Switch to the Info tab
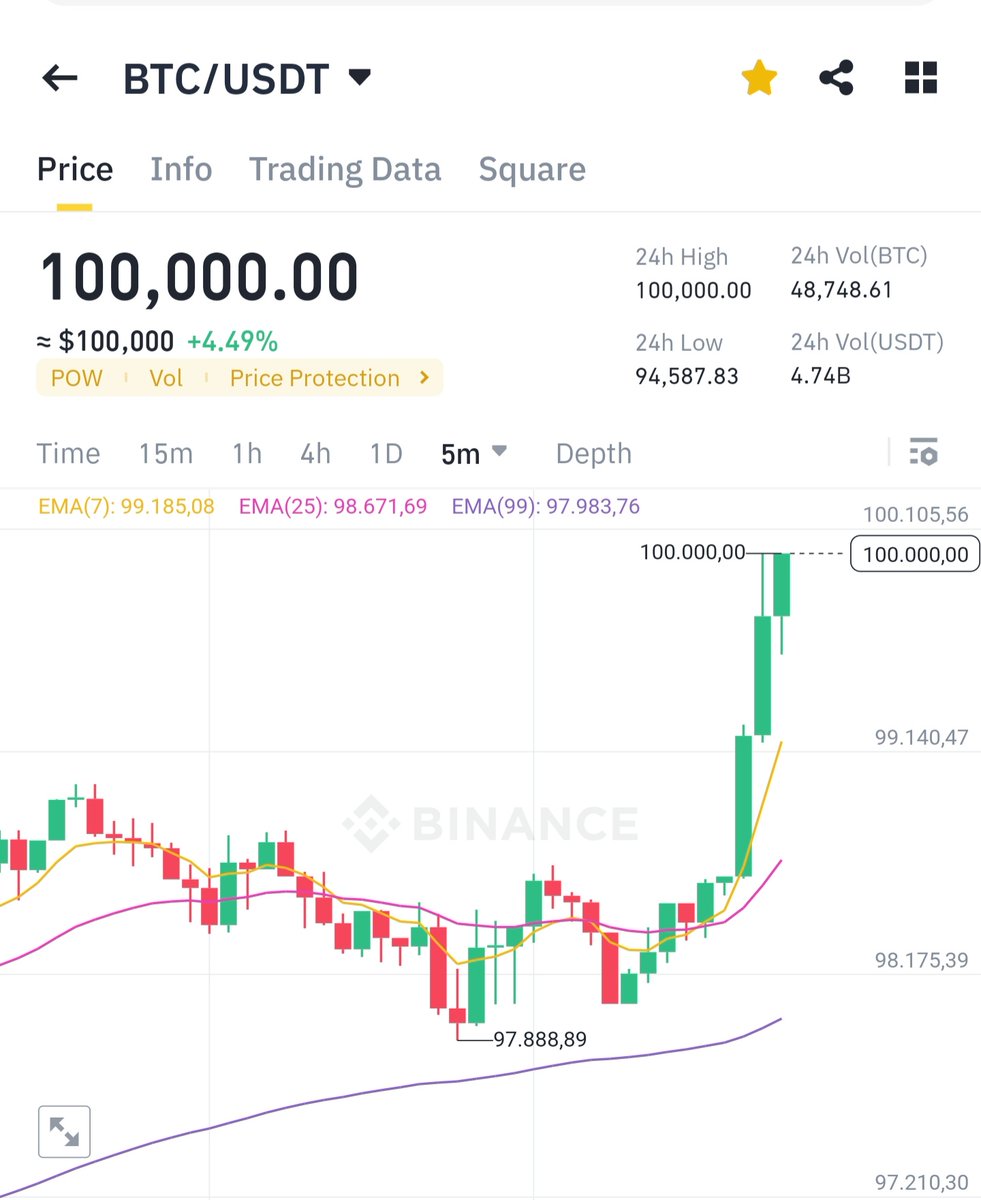This screenshot has width=981, height=1200. (181, 169)
